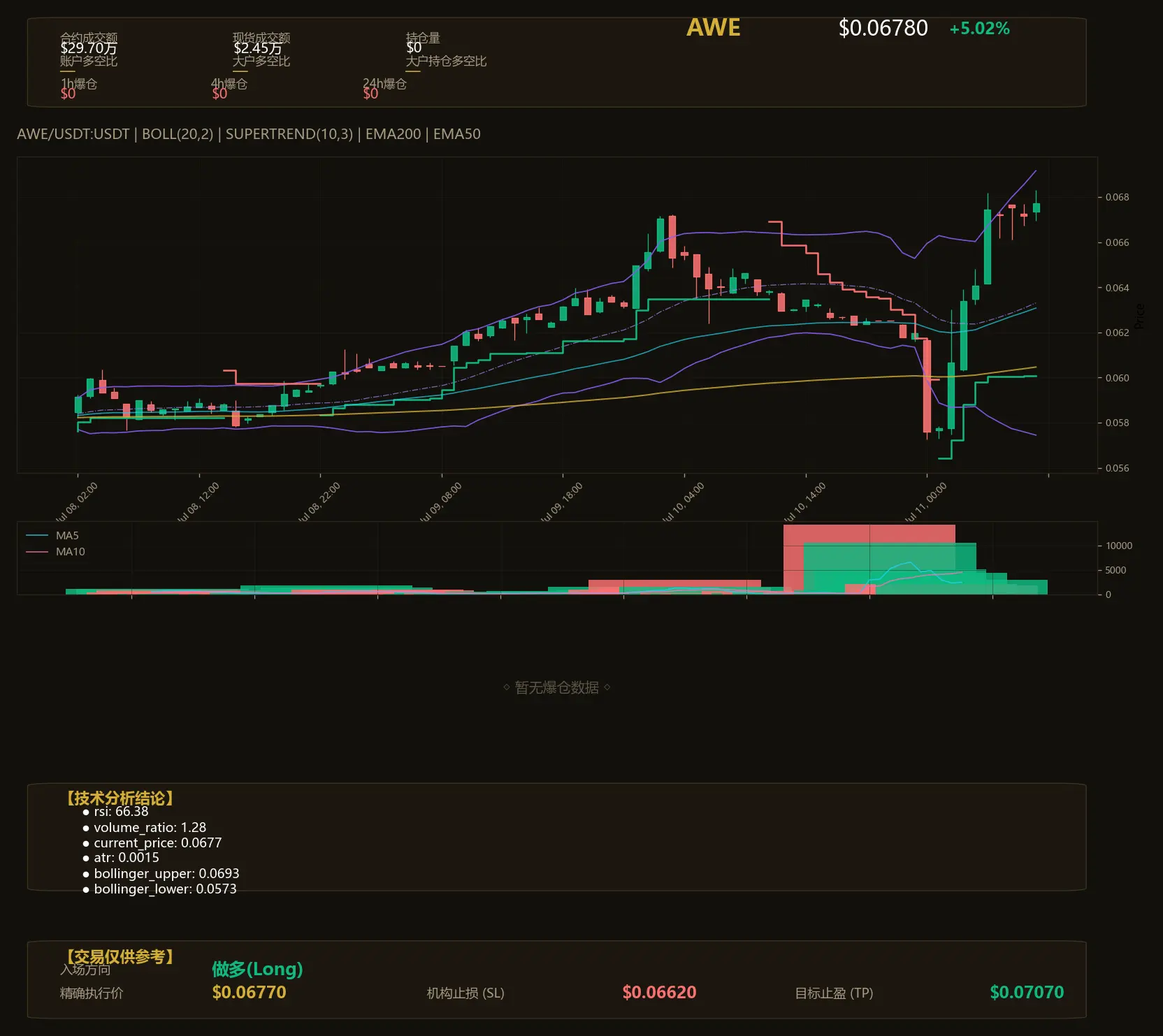Click the 0.056 price axis label
Screen dimensions: 1163x1036
click(1117, 468)
